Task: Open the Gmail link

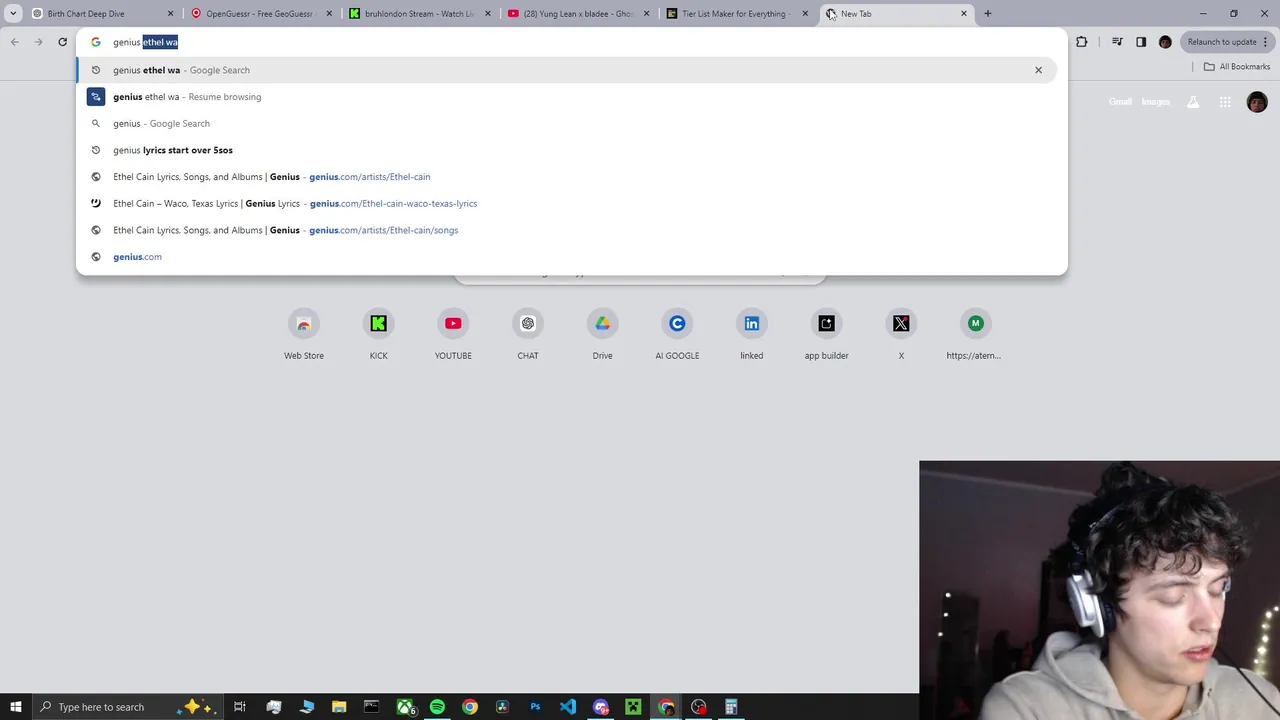Action: 1120,102
